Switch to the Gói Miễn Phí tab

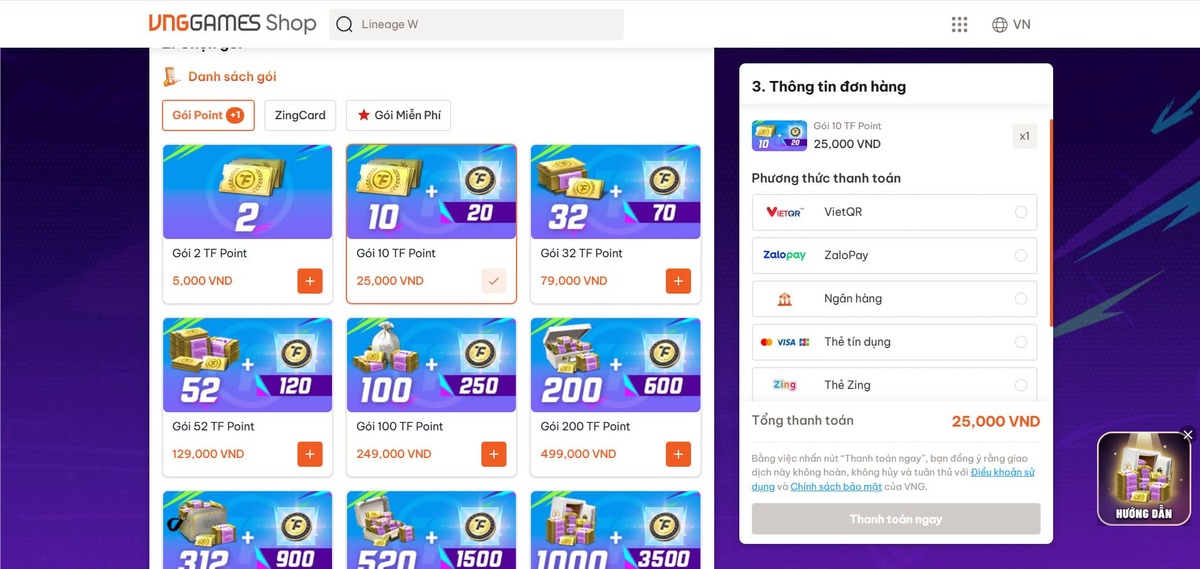398,115
